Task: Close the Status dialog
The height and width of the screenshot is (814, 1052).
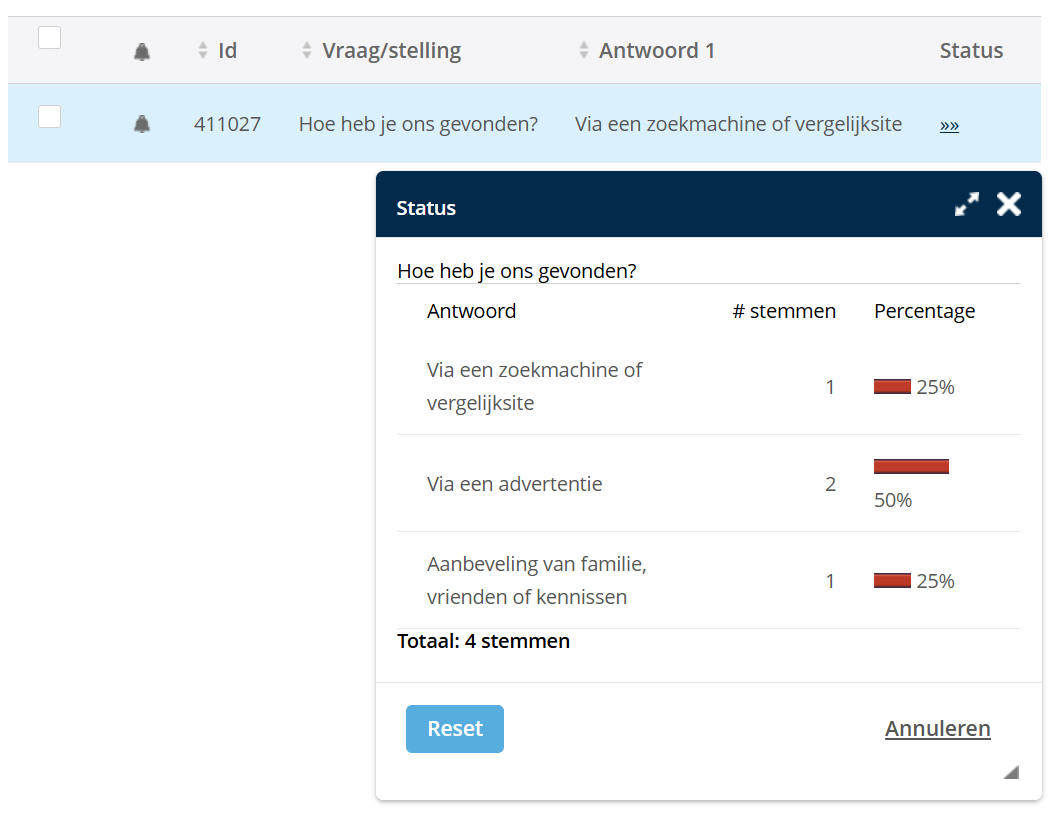Action: pyautogui.click(x=1008, y=204)
